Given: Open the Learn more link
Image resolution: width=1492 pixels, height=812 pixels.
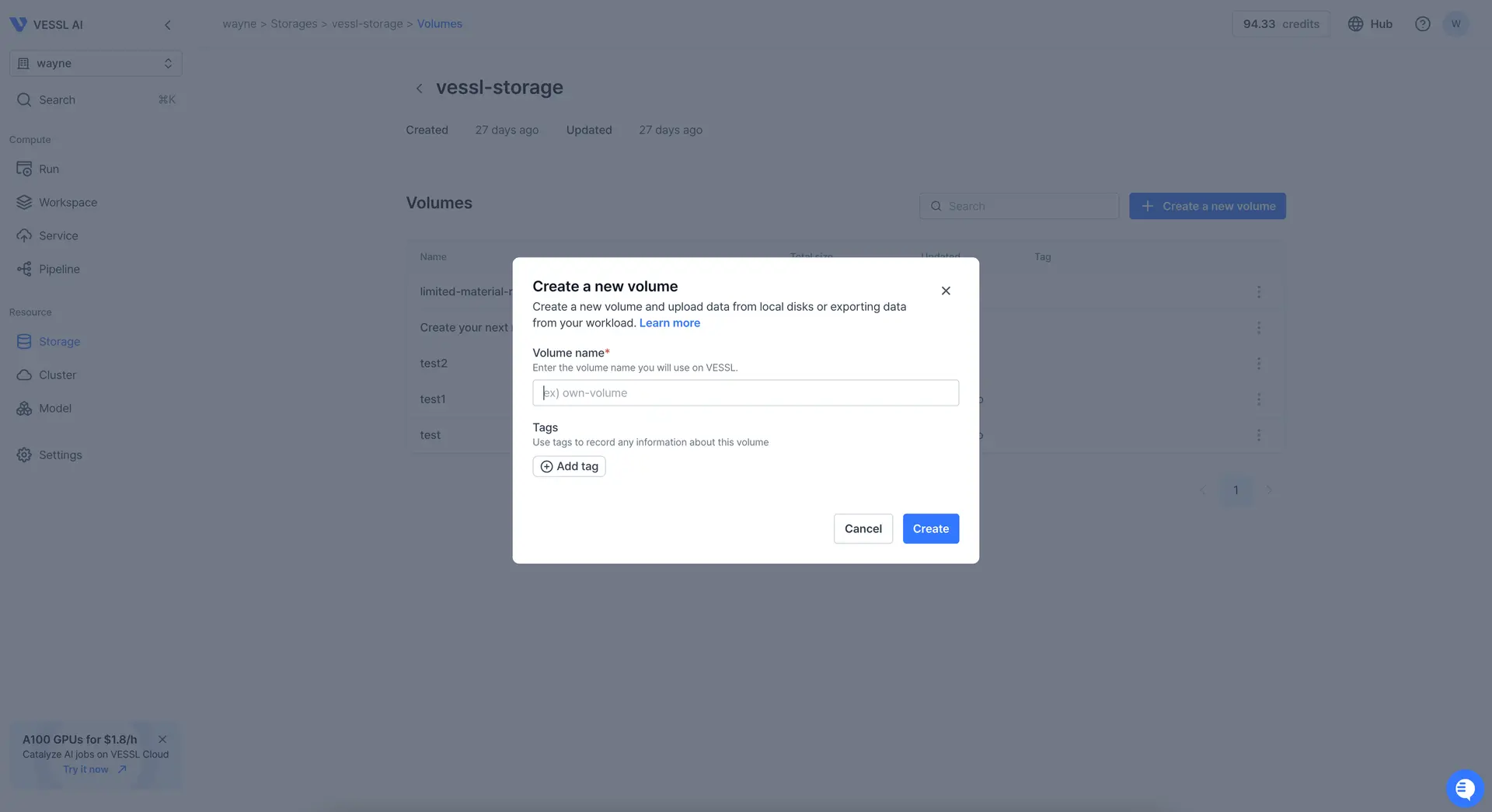Looking at the screenshot, I should [670, 323].
